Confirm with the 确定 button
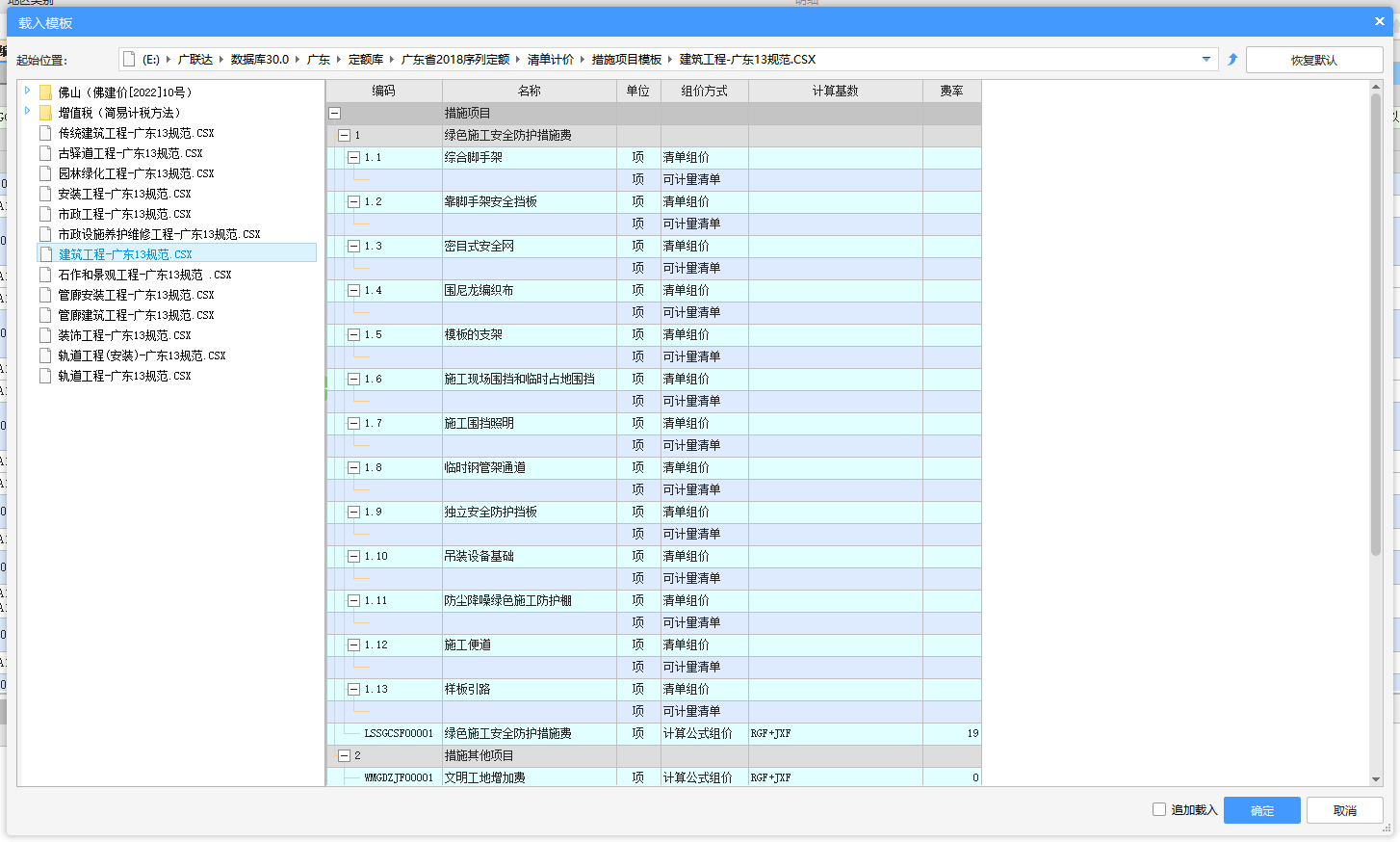Image resolution: width=1400 pixels, height=842 pixels. tap(1262, 810)
